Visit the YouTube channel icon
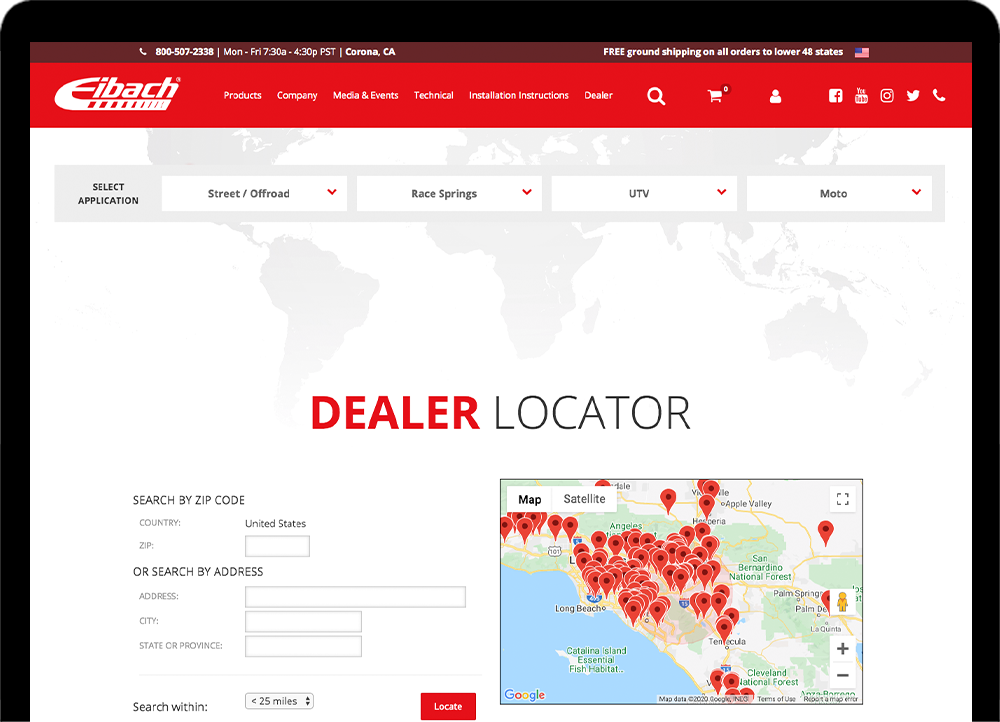Image resolution: width=1000 pixels, height=722 pixels. [861, 95]
